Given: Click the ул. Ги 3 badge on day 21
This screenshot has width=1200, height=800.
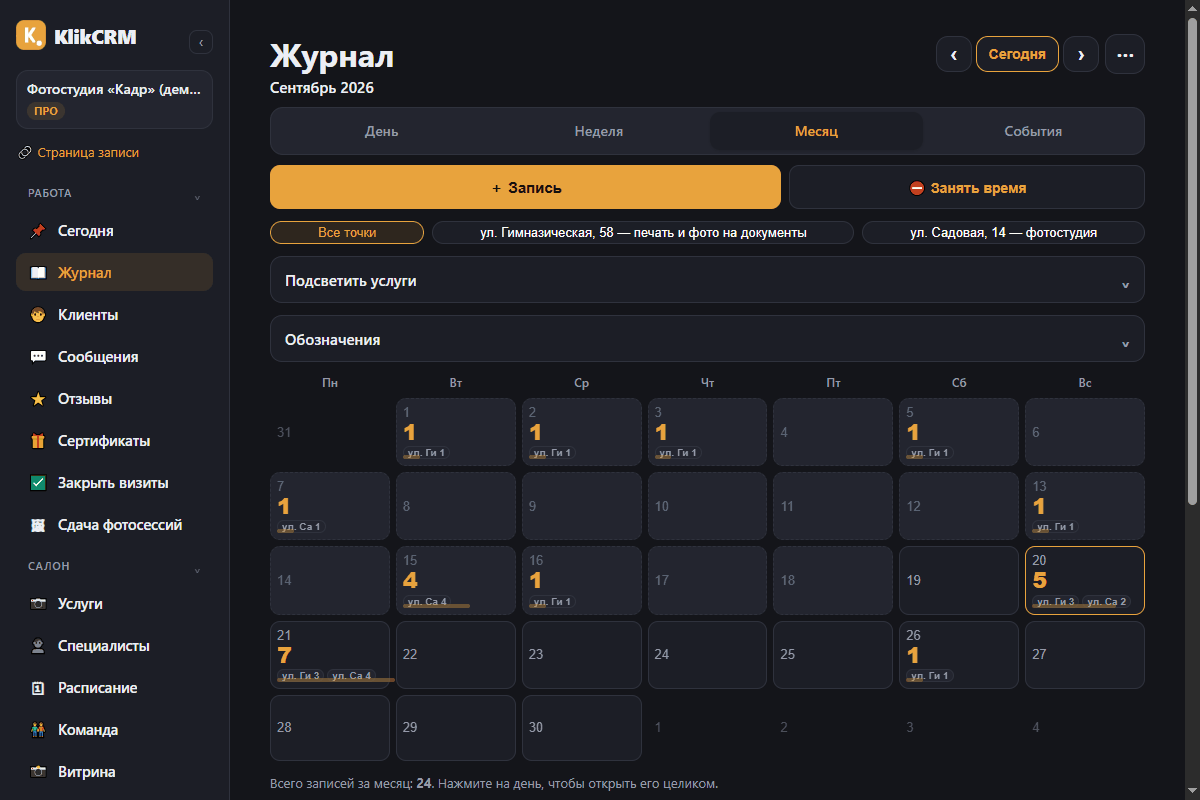Looking at the screenshot, I should coord(300,677).
